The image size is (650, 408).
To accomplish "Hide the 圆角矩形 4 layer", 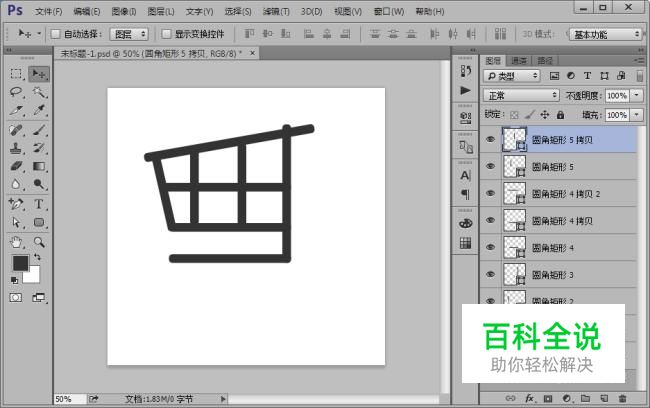I will pyautogui.click(x=490, y=247).
